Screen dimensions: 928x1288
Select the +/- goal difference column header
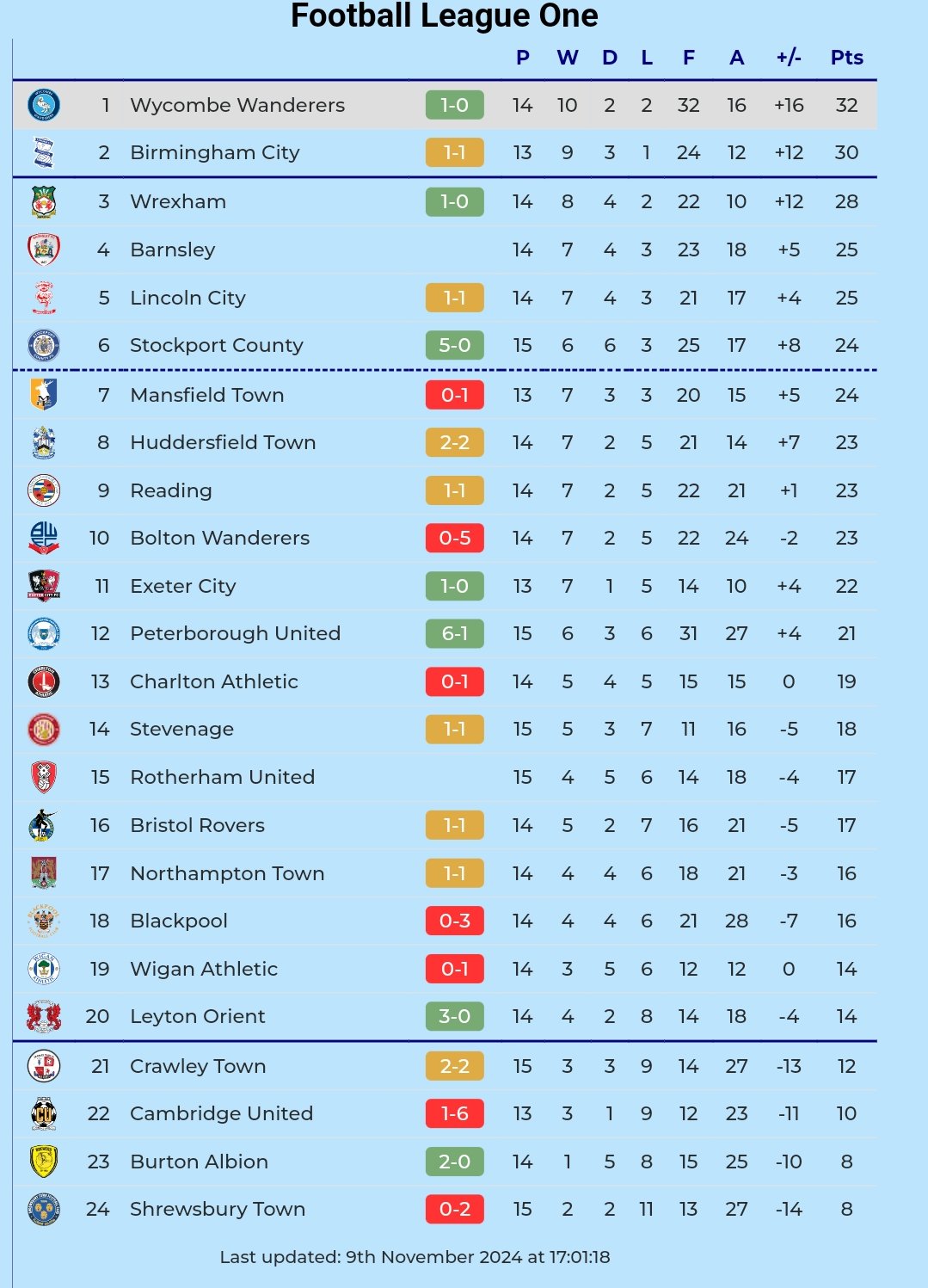788,58
